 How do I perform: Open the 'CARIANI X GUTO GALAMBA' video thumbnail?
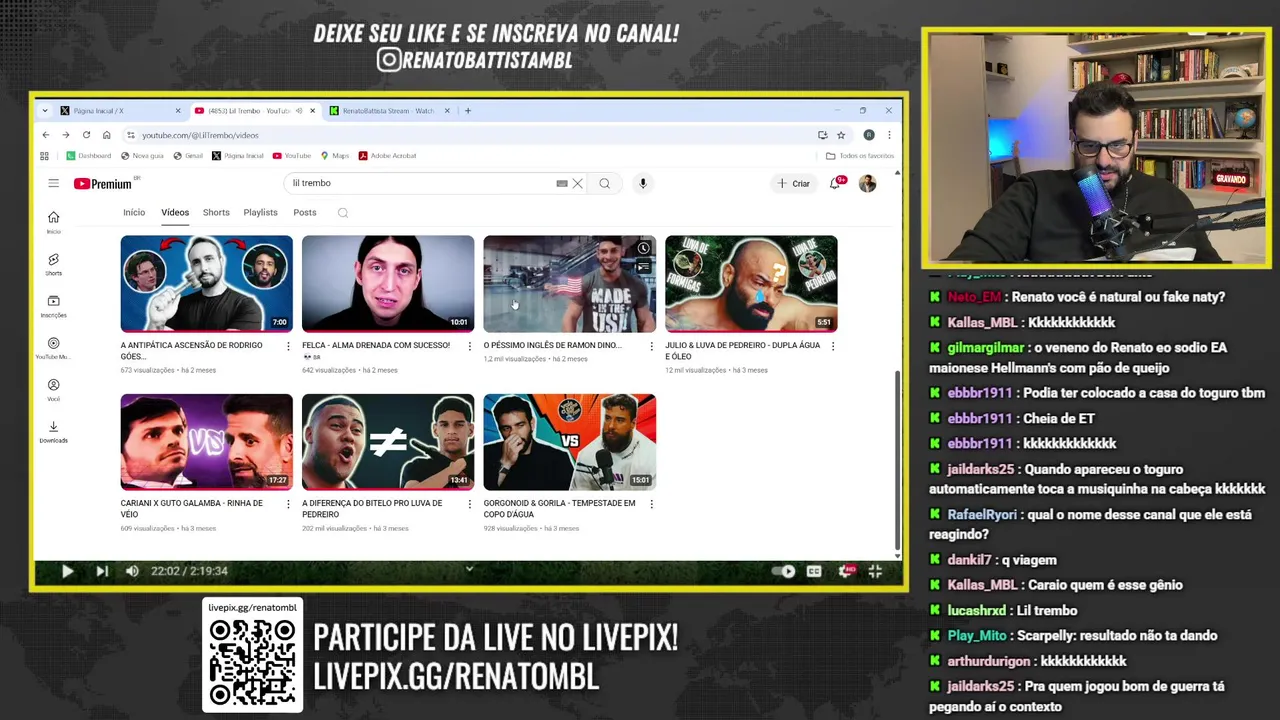point(207,442)
